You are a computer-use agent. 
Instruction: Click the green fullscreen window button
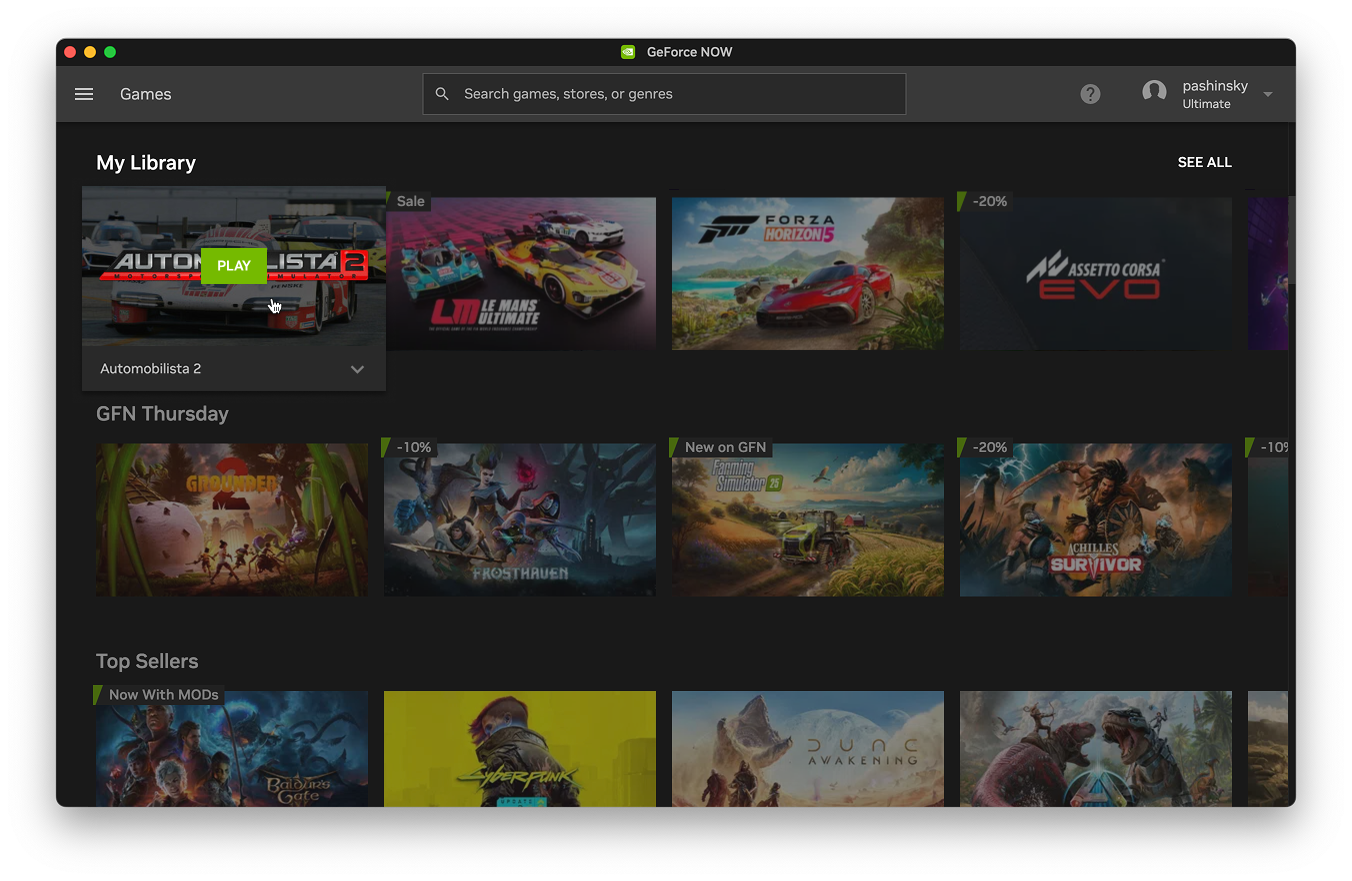[x=110, y=52]
